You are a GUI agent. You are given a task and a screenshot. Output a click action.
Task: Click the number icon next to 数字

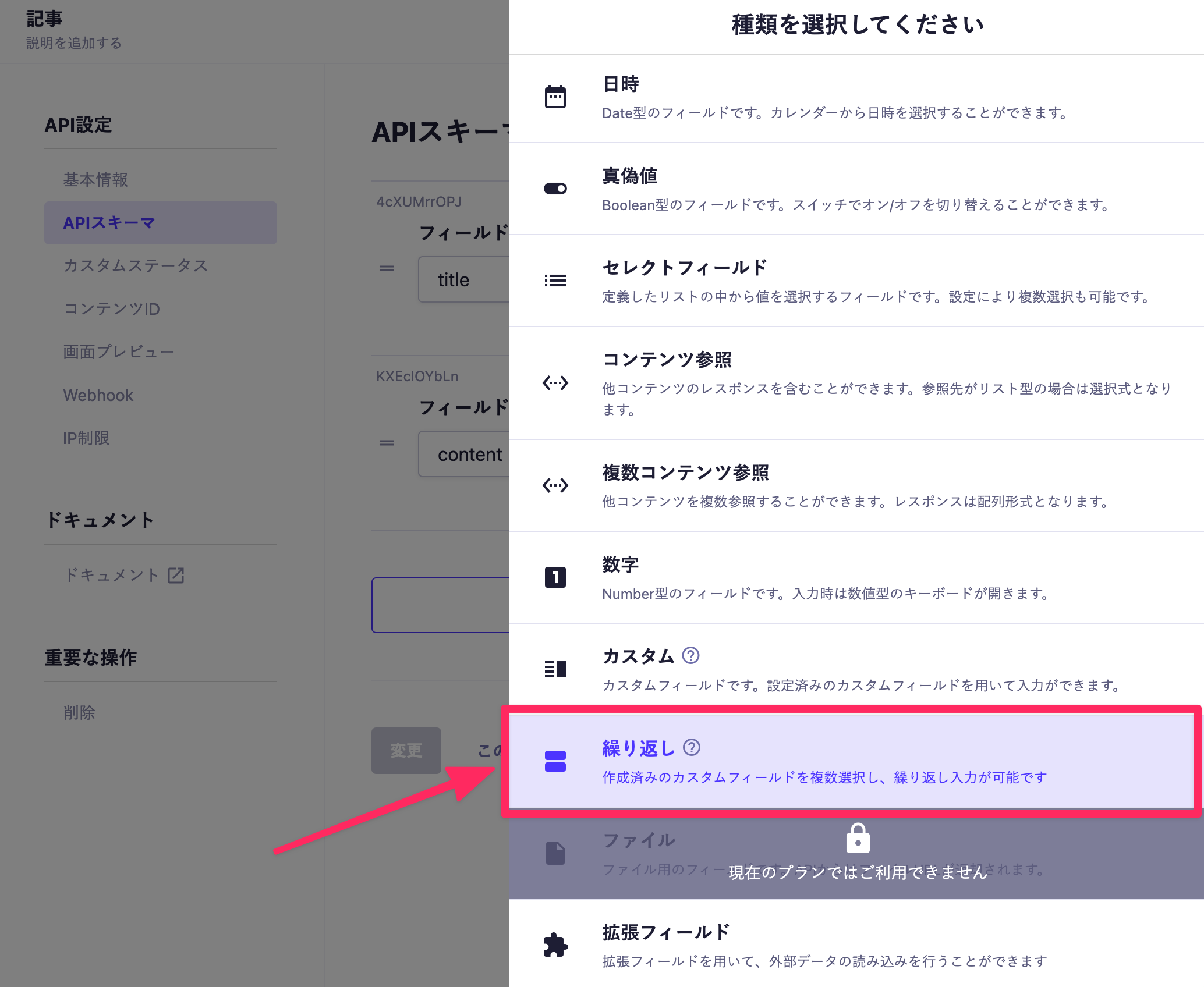tap(555, 577)
